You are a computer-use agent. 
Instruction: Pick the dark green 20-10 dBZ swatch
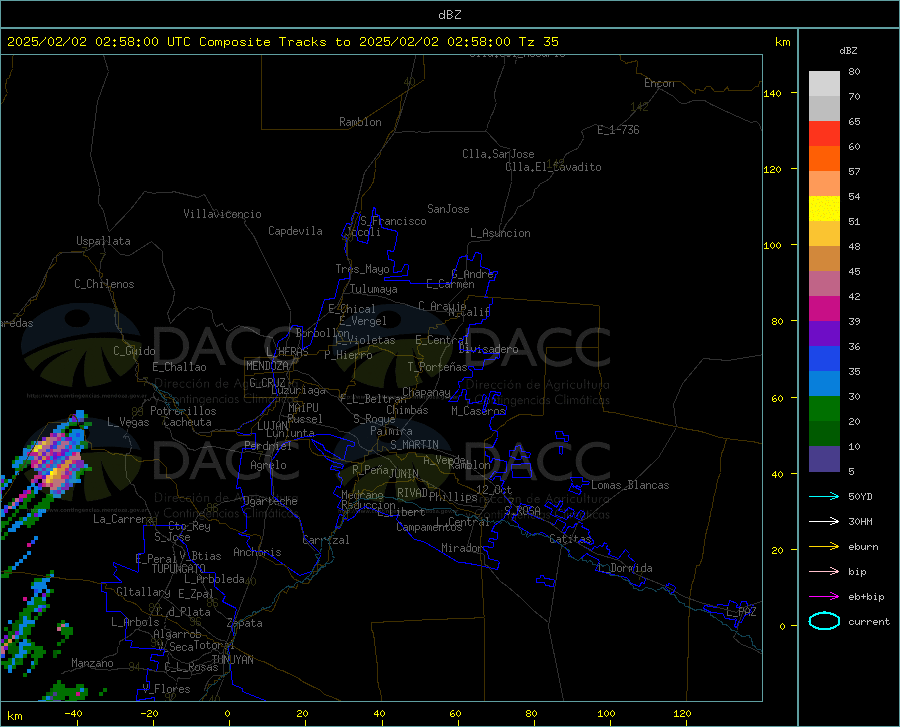click(824, 434)
